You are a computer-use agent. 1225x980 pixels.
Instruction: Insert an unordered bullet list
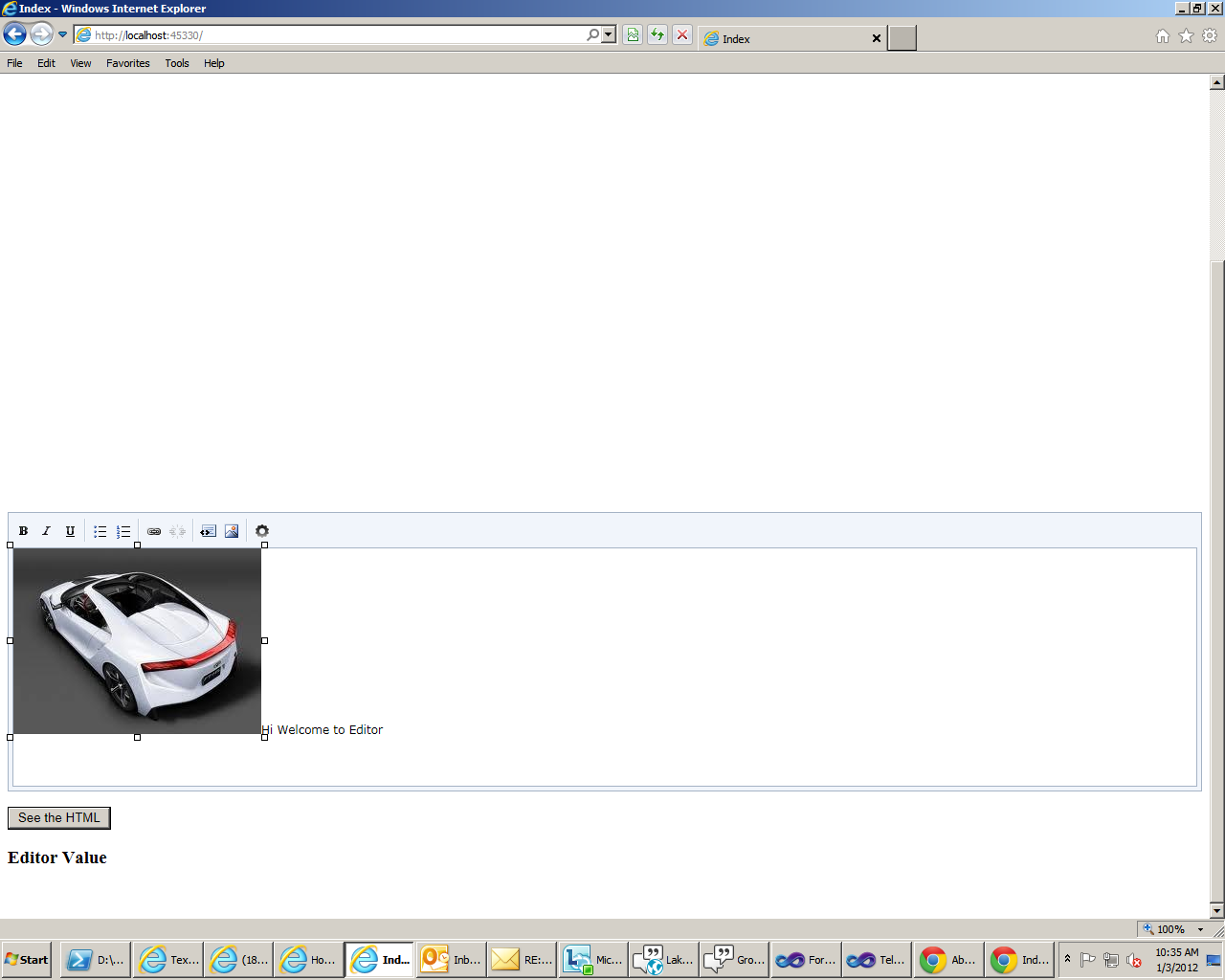tap(100, 531)
